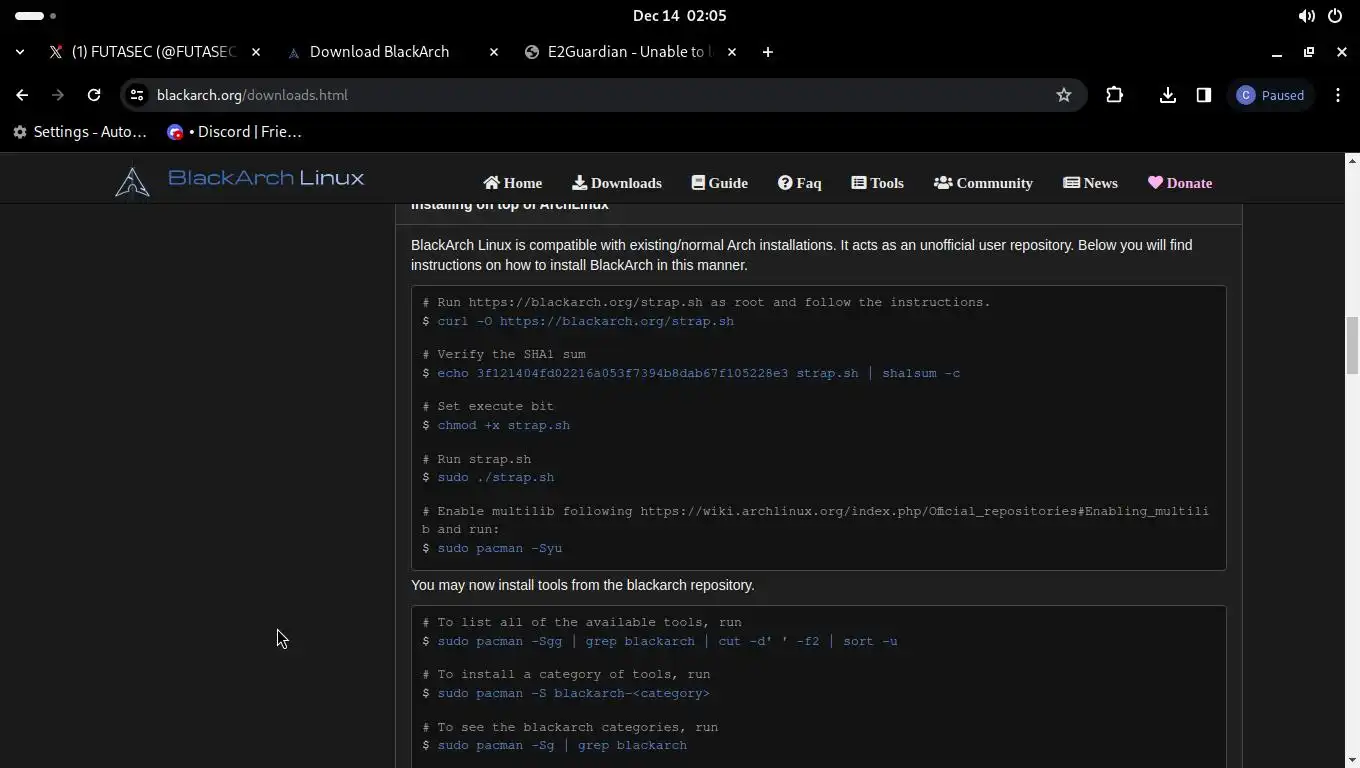Open the clock showing Dec 14 02:05
Viewport: 1360px width, 768px height.
point(680,16)
